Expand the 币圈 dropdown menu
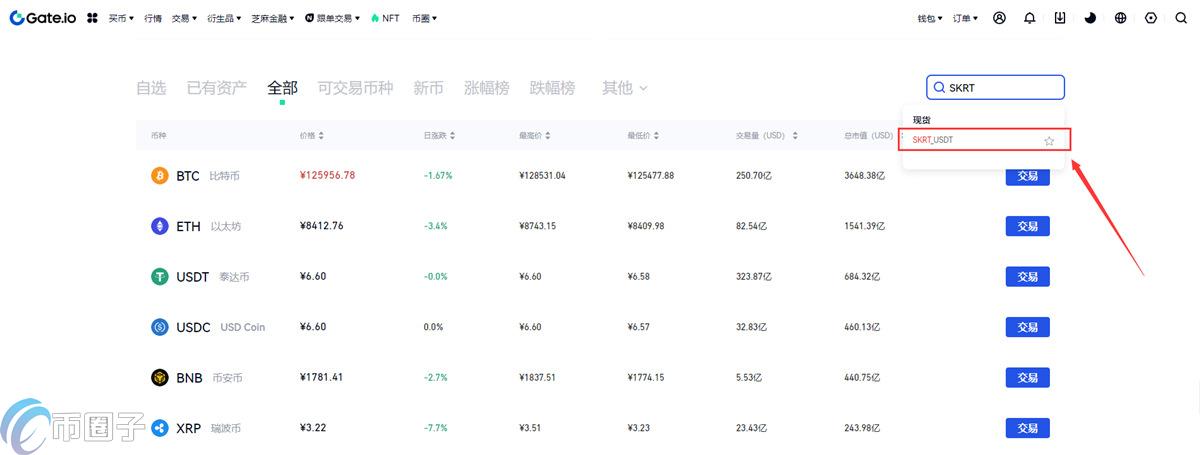This screenshot has width=1200, height=455. pyautogui.click(x=424, y=18)
